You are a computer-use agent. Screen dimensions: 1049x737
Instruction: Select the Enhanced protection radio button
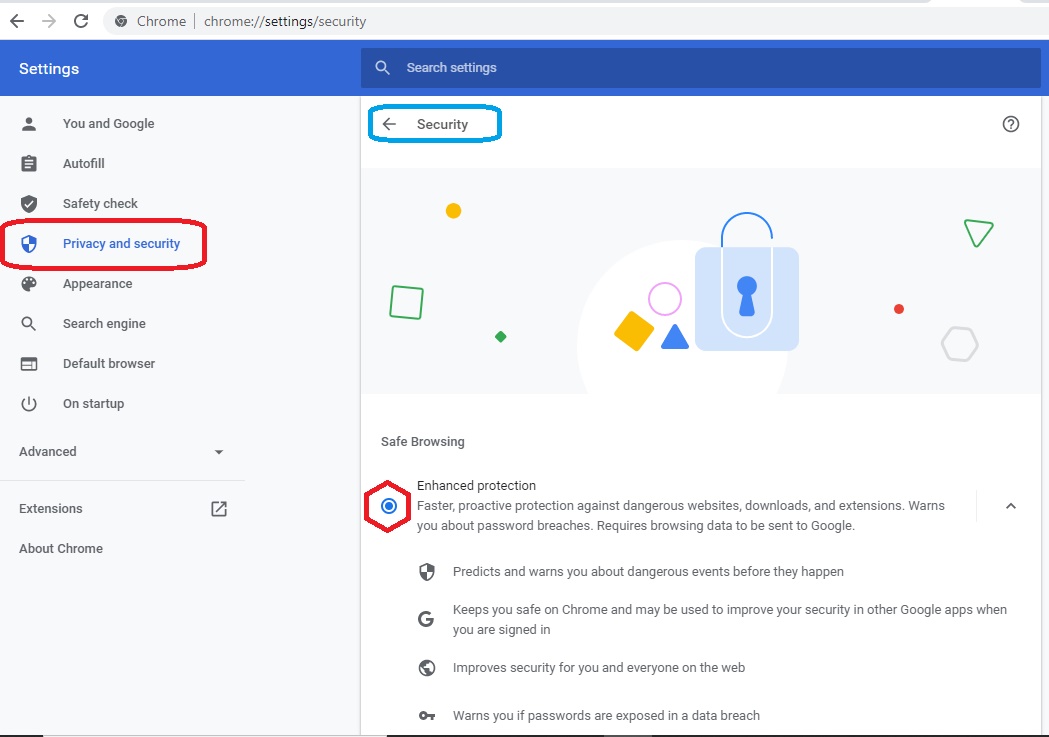point(389,506)
